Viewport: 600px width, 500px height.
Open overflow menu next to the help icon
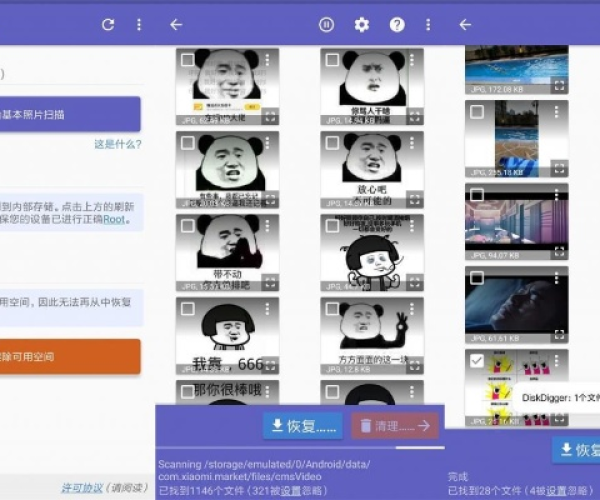pos(428,25)
